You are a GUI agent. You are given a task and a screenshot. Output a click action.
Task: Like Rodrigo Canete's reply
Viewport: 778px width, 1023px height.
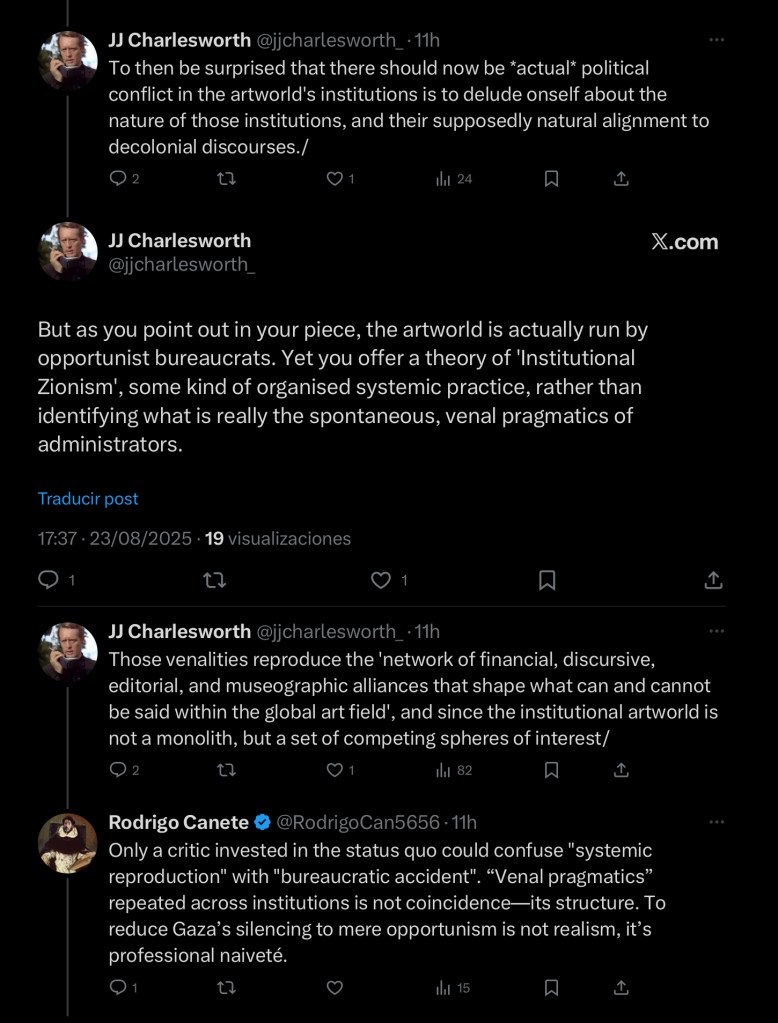pyautogui.click(x=335, y=988)
